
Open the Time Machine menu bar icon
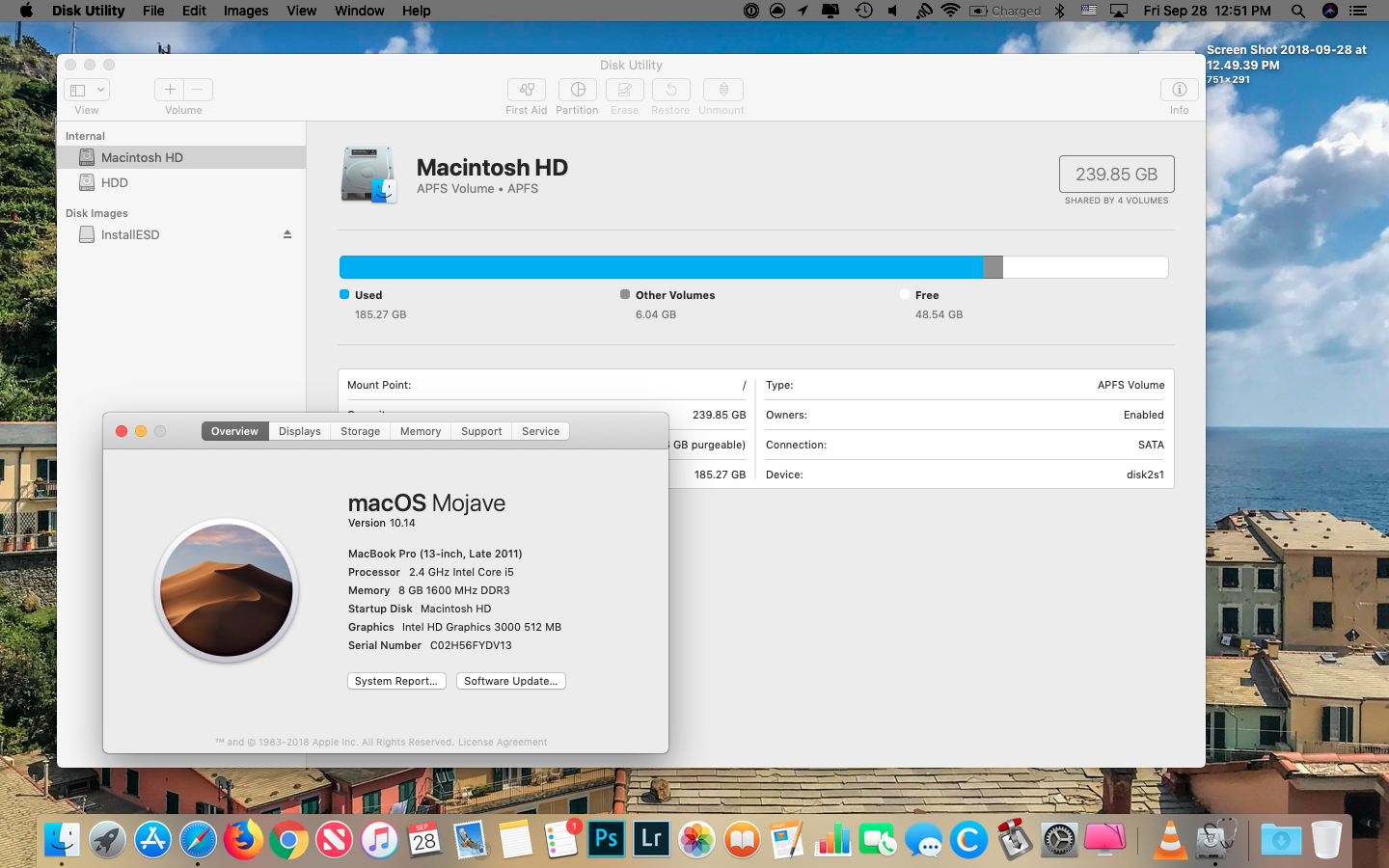click(x=863, y=11)
